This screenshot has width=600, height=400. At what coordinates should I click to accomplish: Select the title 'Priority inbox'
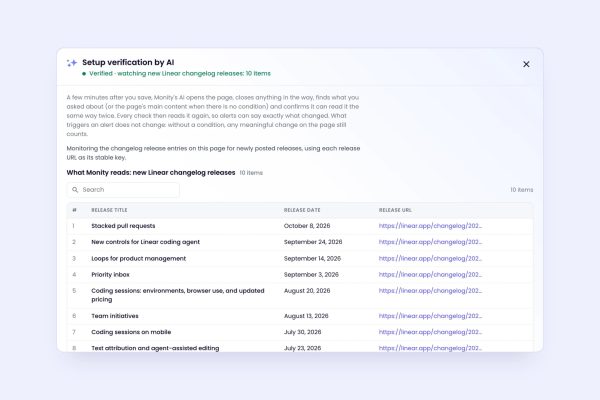(110, 274)
